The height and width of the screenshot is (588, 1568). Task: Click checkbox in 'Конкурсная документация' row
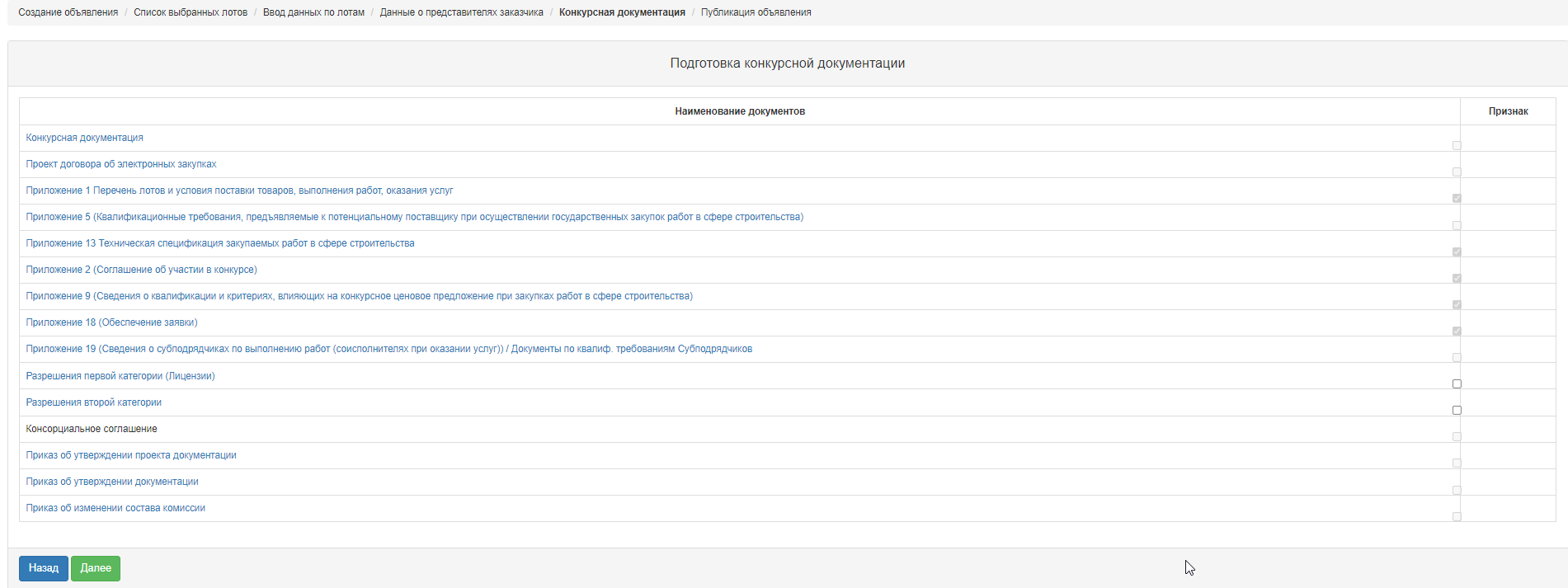click(x=1457, y=145)
